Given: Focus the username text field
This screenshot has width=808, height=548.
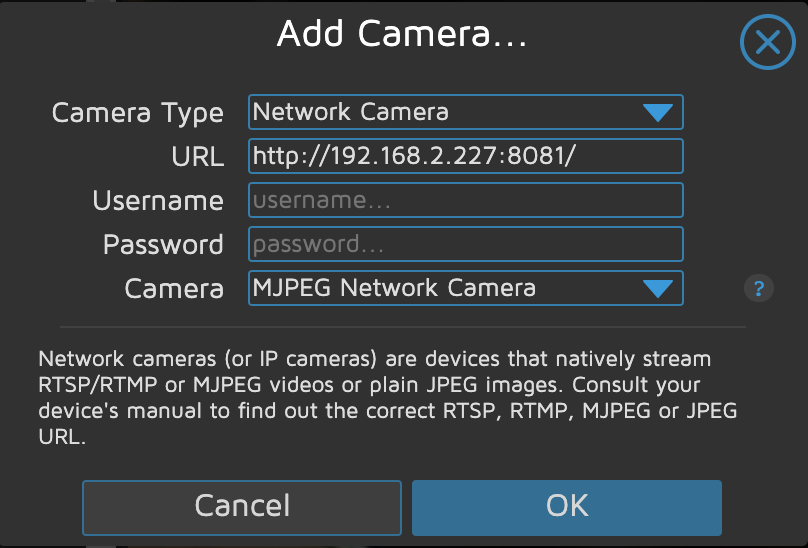Looking at the screenshot, I should tap(465, 200).
